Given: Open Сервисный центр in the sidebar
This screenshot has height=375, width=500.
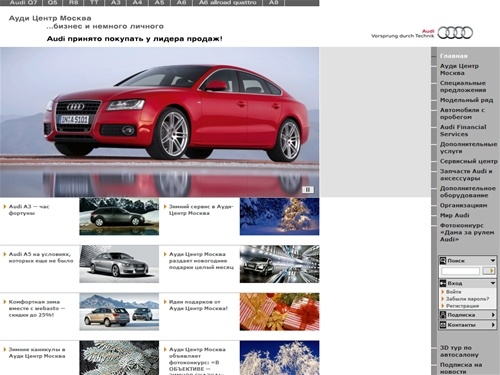Looking at the screenshot, I should [468, 161].
